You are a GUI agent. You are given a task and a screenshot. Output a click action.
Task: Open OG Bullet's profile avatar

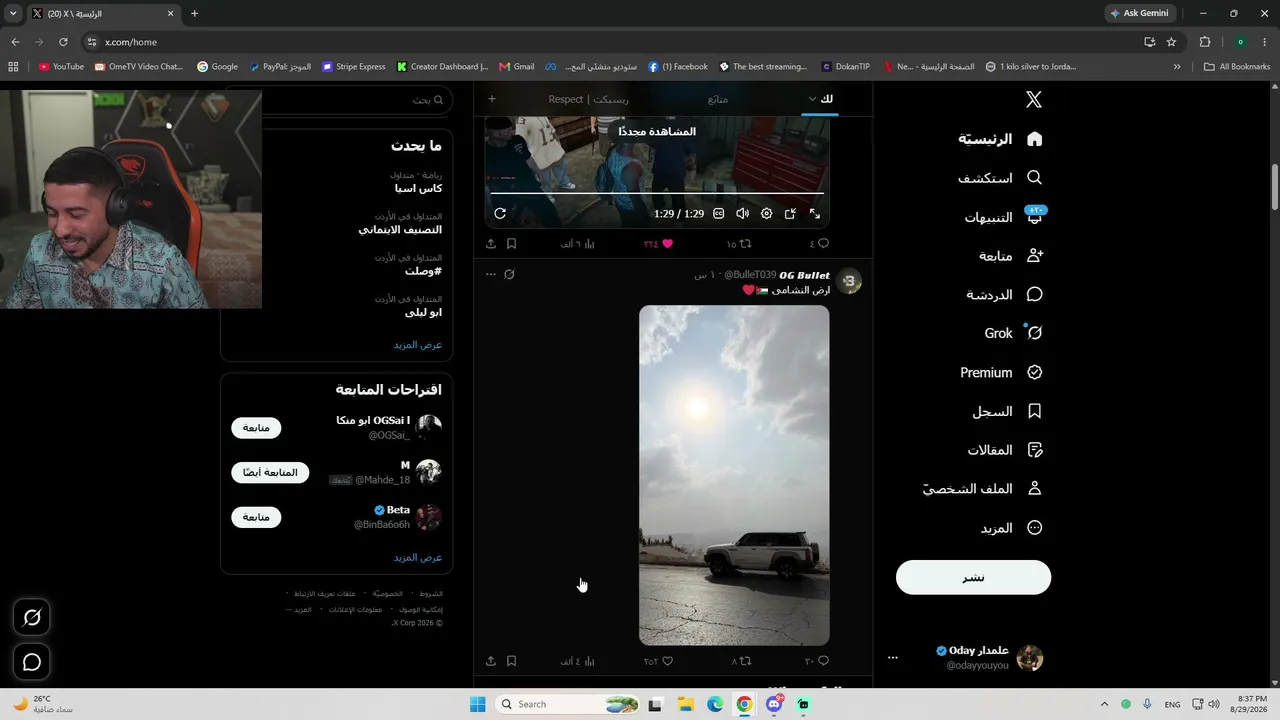849,282
